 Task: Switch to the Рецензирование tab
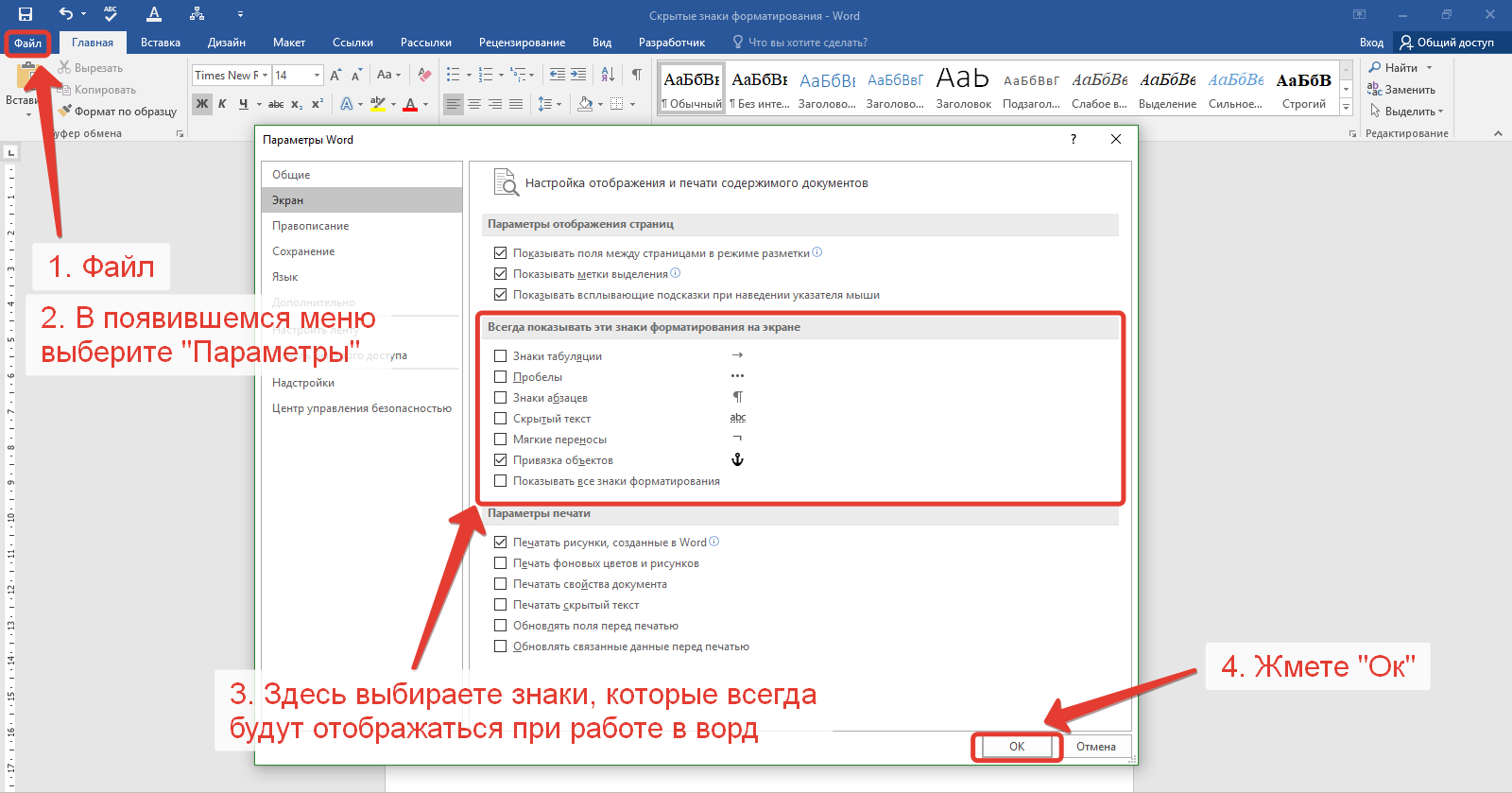[522, 43]
